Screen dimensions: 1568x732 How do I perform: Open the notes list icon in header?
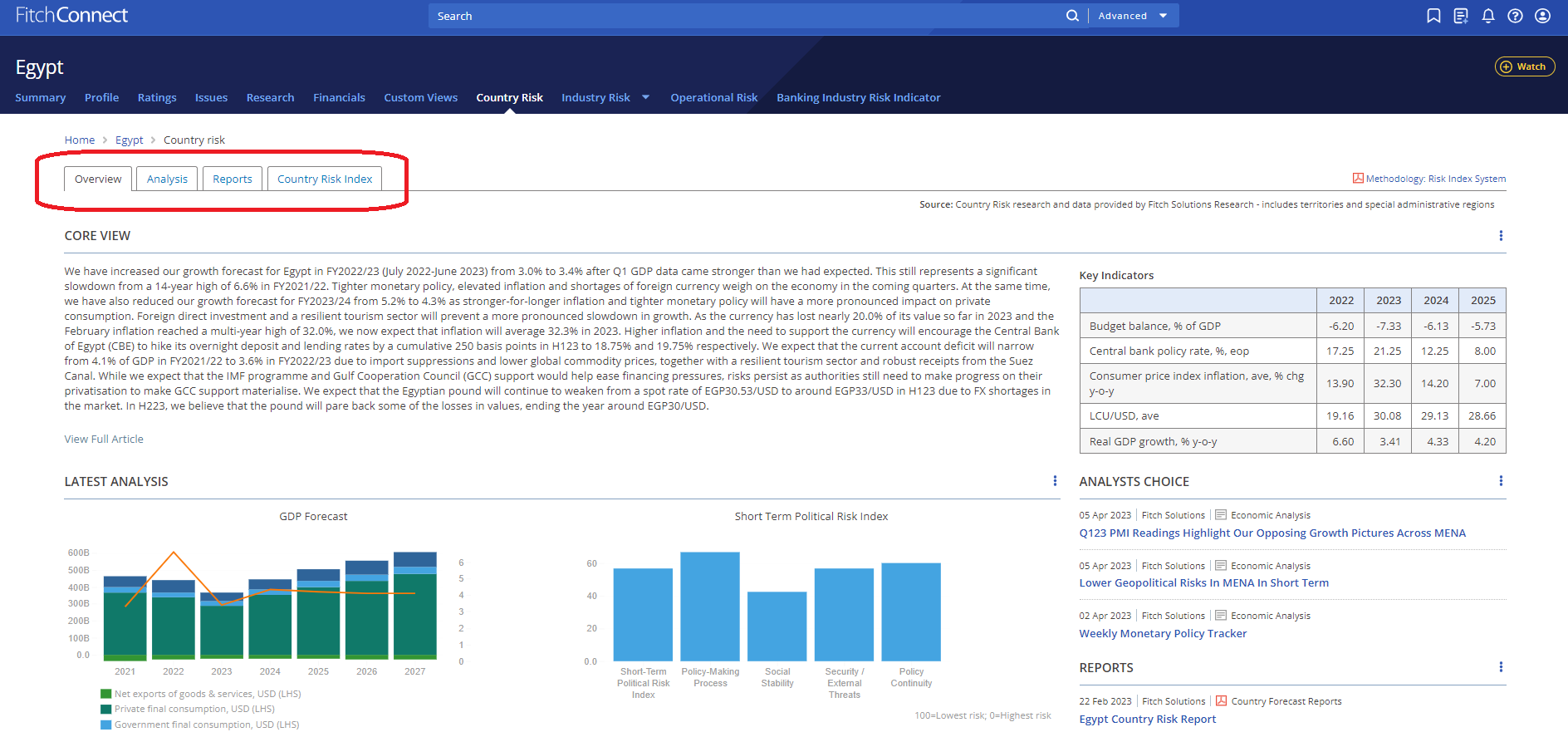pos(1461,16)
